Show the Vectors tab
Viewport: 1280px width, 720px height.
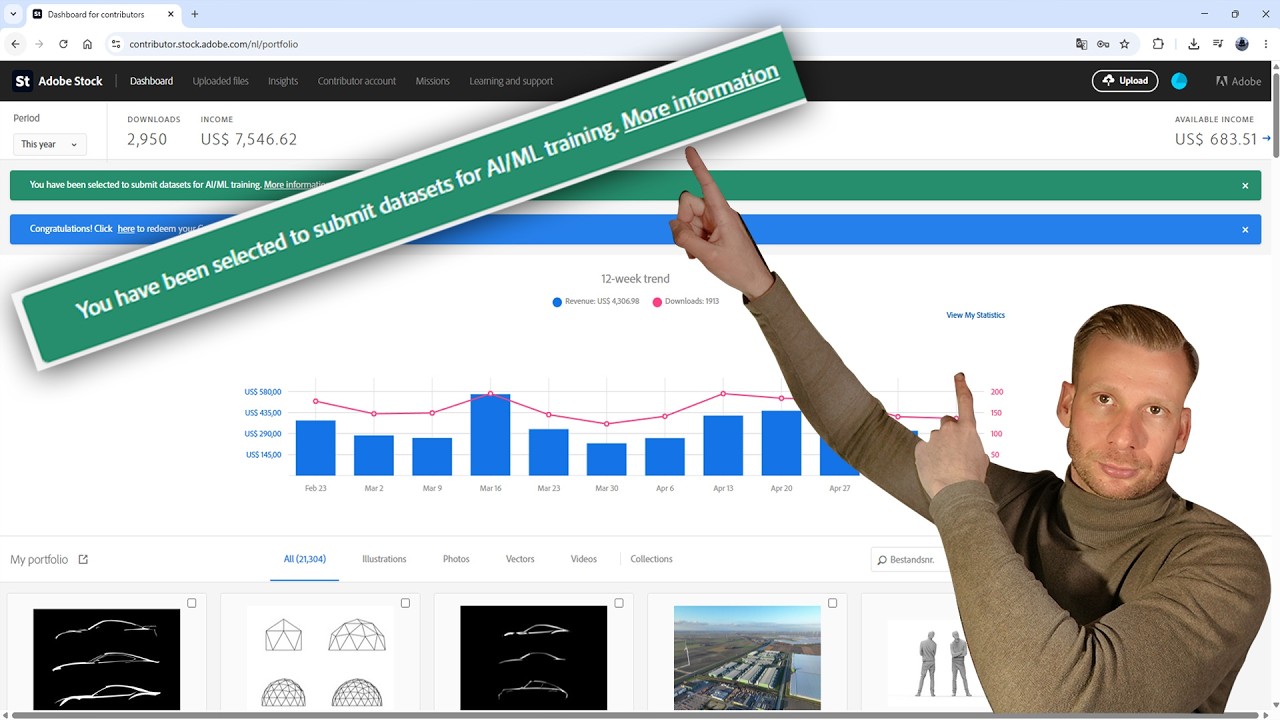click(520, 559)
